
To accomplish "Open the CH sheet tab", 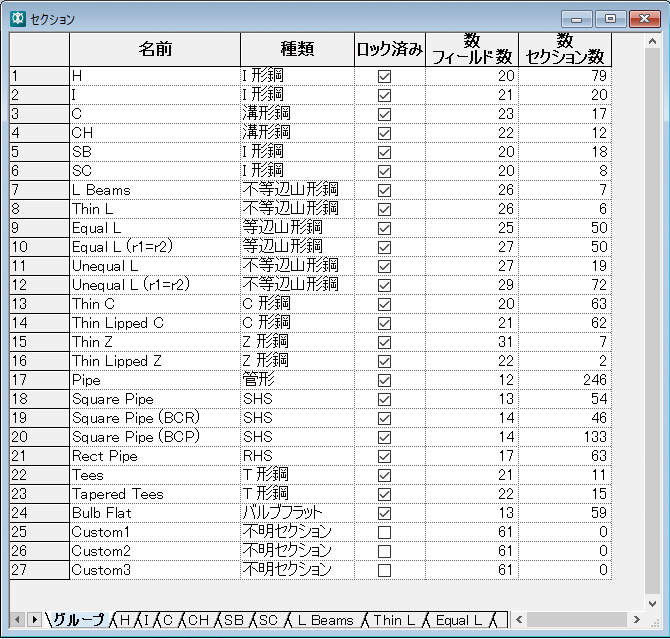I will pyautogui.click(x=198, y=620).
